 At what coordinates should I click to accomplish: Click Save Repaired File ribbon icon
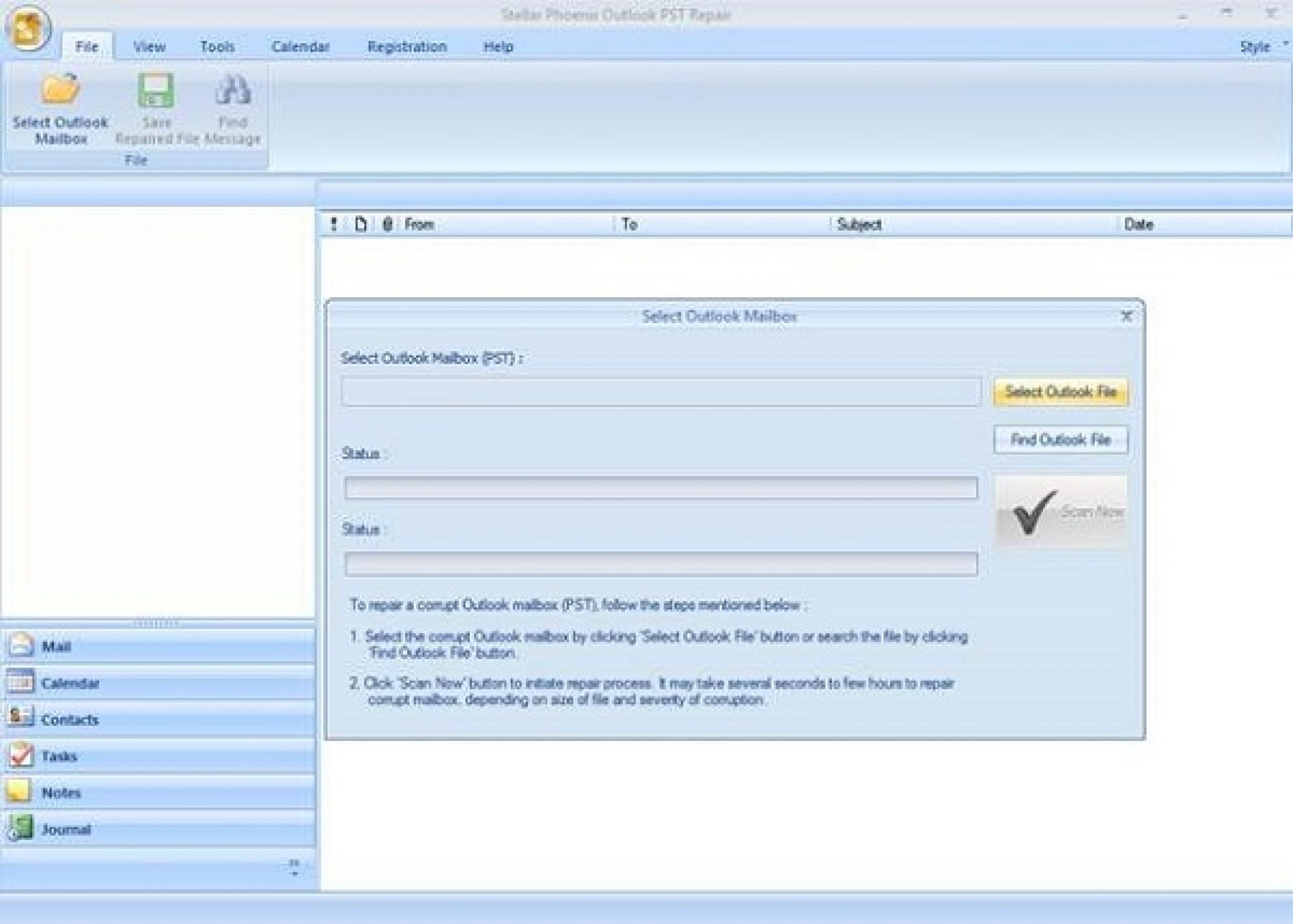pyautogui.click(x=156, y=90)
